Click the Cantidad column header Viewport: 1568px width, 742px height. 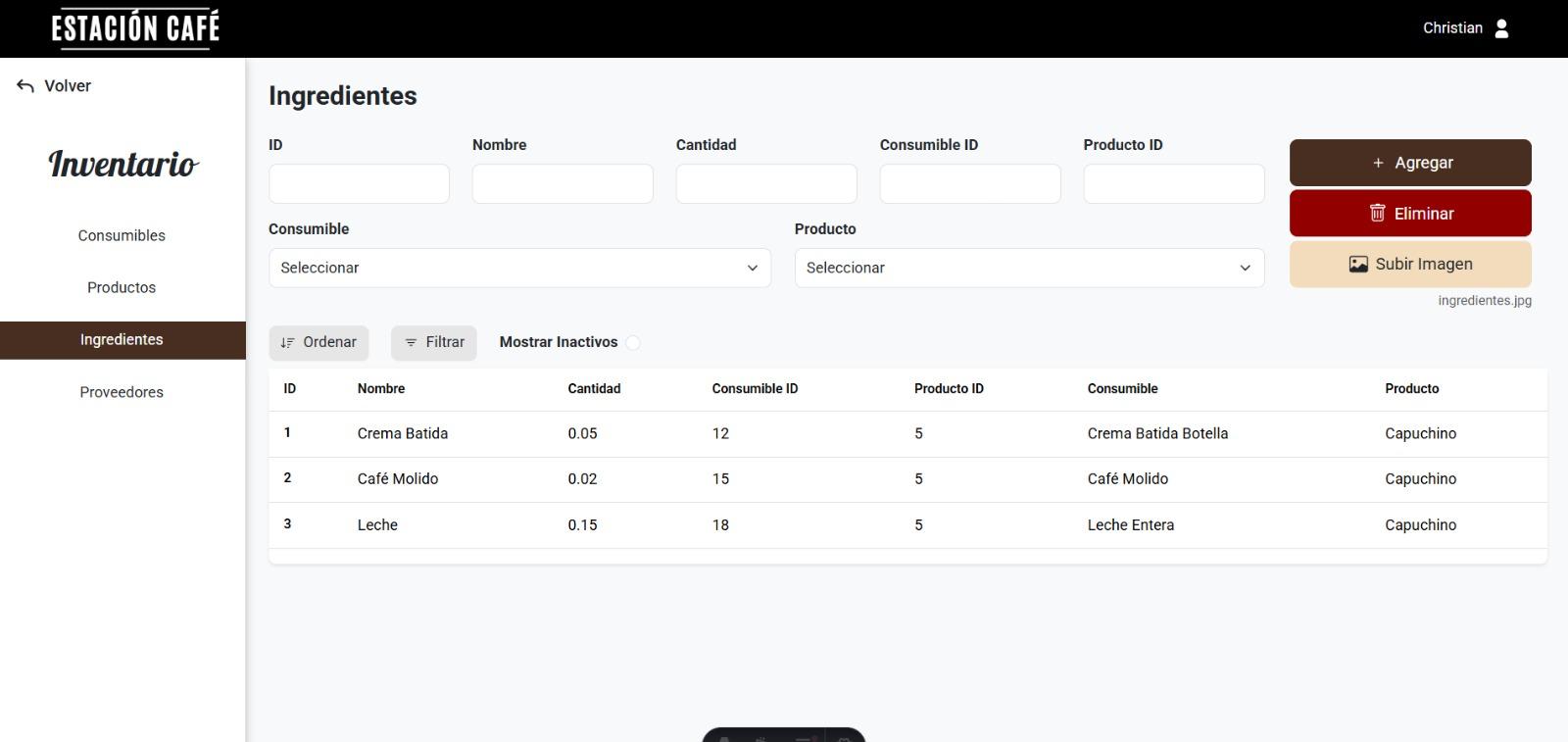[x=594, y=389]
